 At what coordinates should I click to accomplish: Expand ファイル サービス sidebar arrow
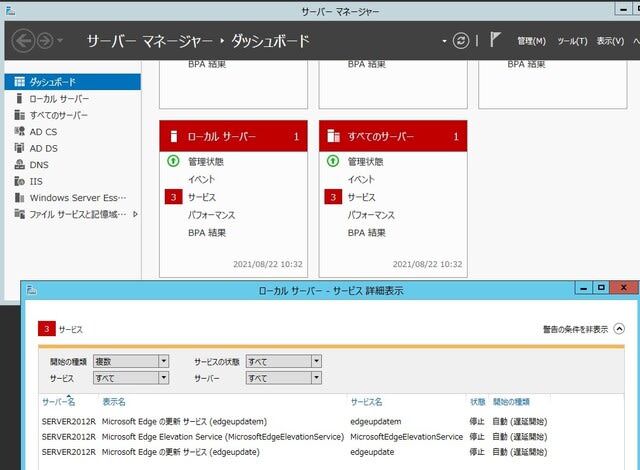[x=135, y=214]
